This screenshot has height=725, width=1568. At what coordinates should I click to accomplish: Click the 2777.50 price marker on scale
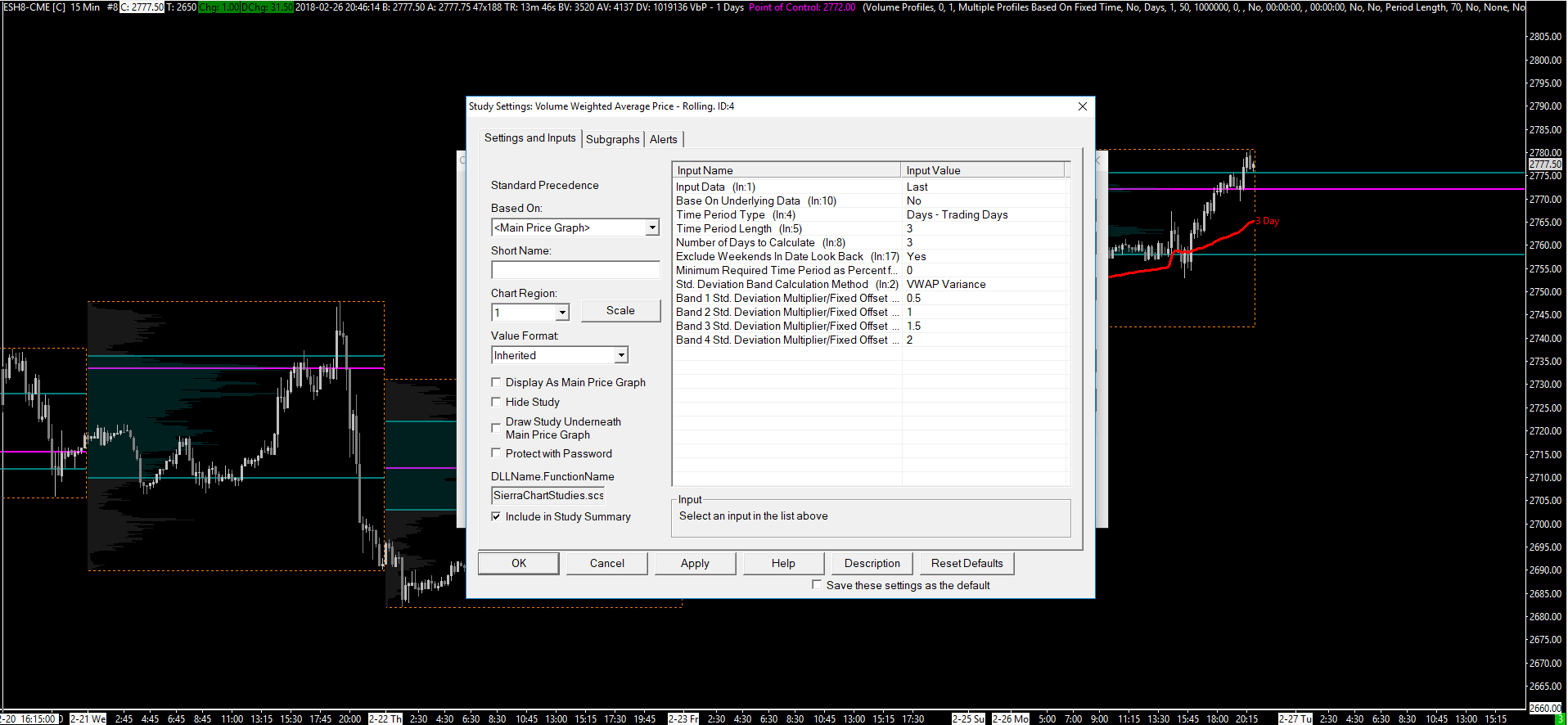(1545, 164)
